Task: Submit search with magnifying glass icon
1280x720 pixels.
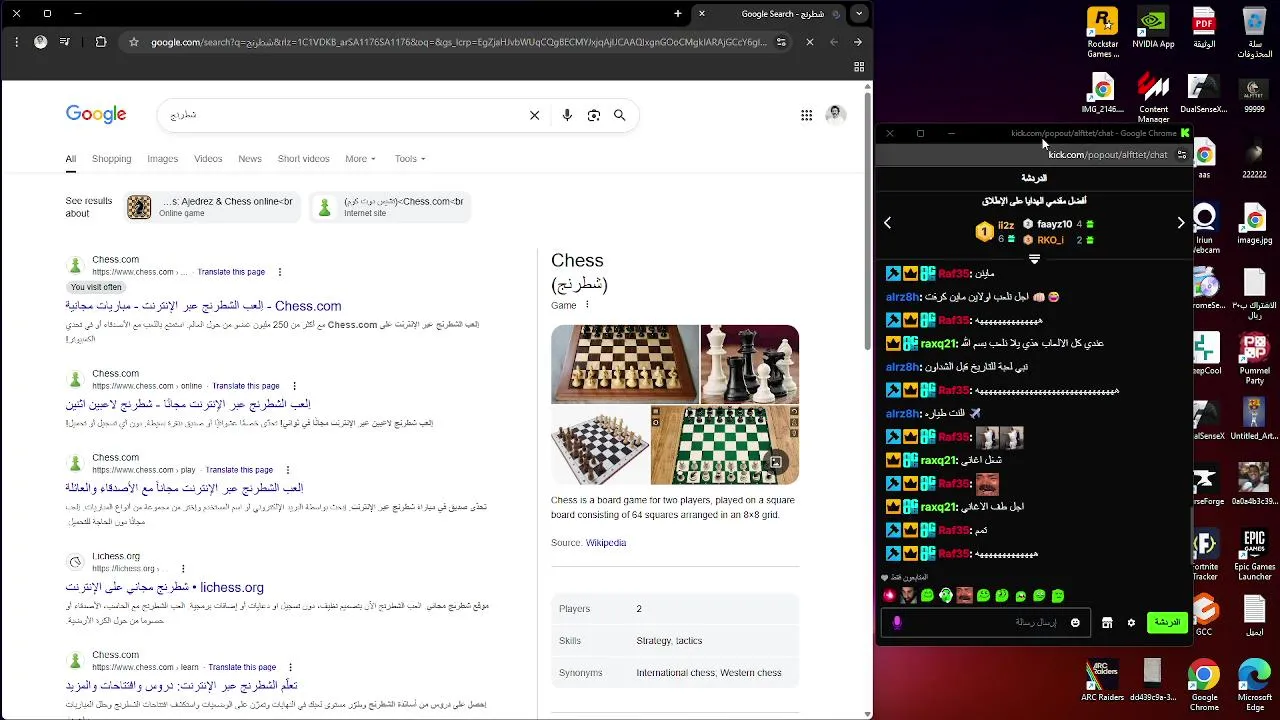Action: click(x=620, y=115)
